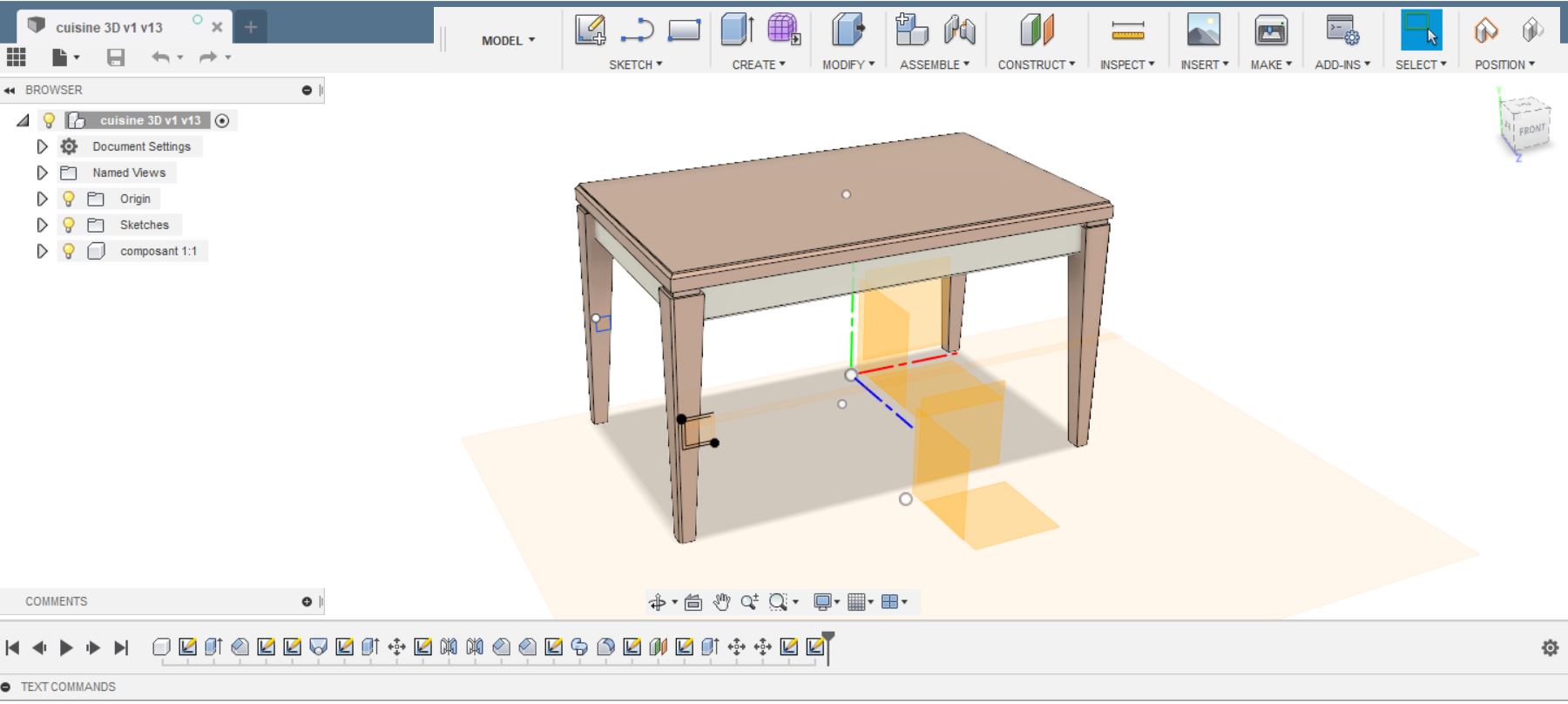Click the New Component icon
The height and width of the screenshot is (704, 1568).
click(x=911, y=30)
